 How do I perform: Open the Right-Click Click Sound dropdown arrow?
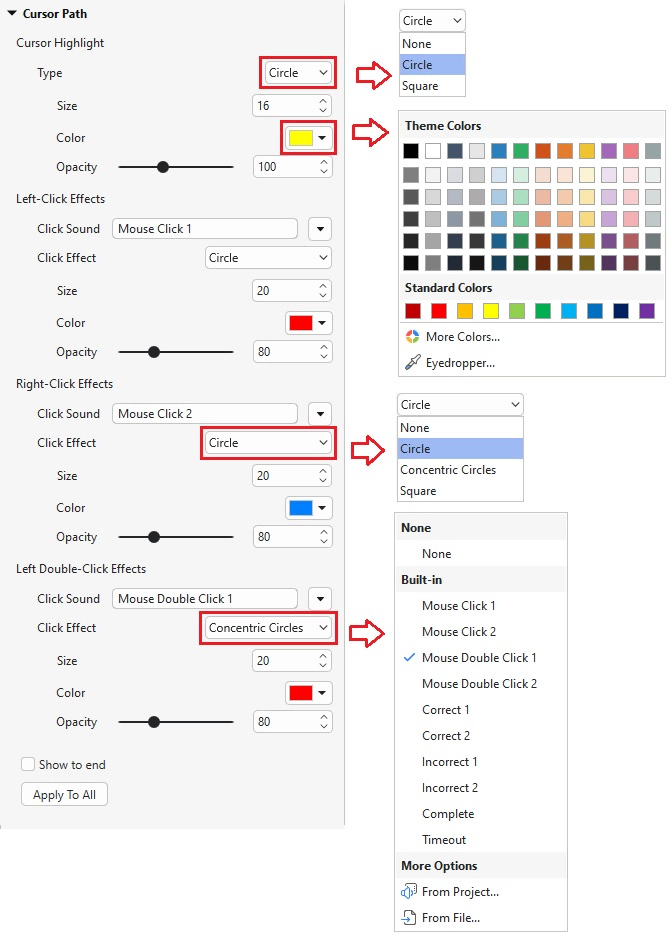tap(319, 413)
